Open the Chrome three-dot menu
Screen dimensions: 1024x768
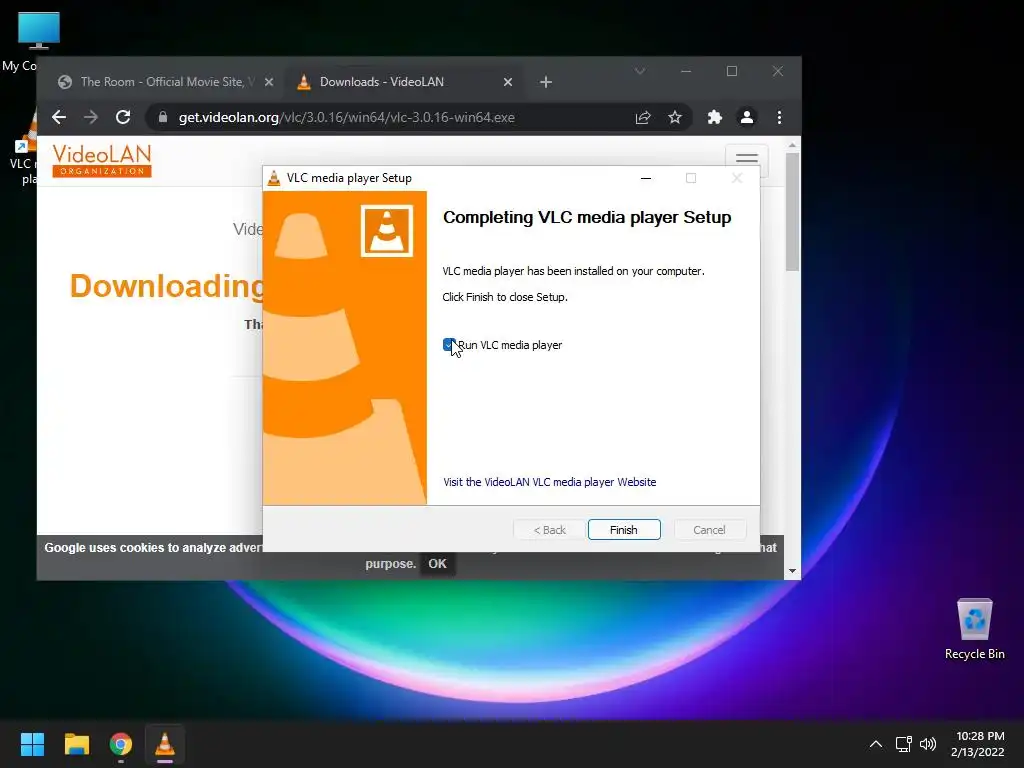(779, 118)
